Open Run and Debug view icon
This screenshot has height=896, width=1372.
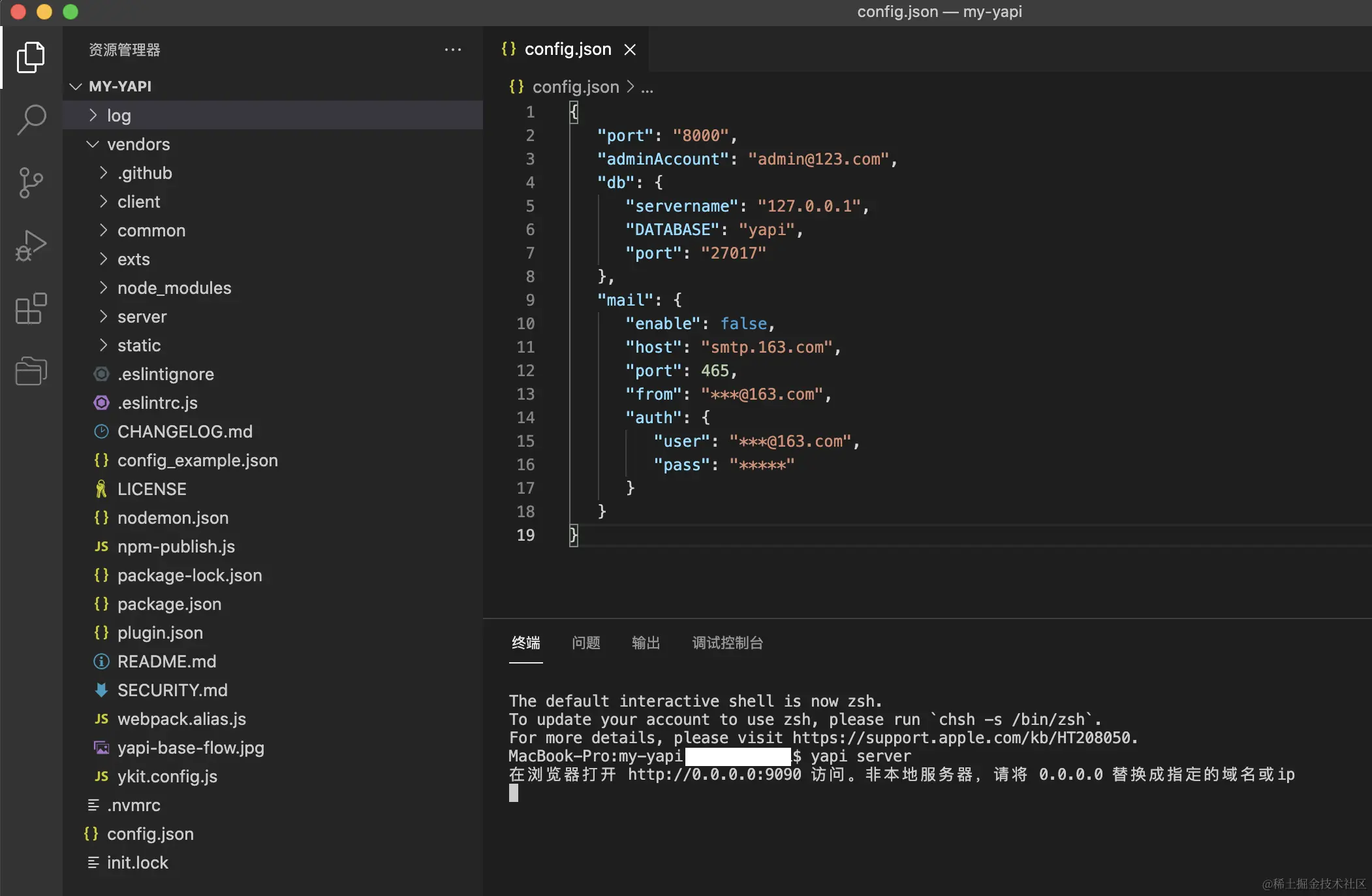point(31,246)
